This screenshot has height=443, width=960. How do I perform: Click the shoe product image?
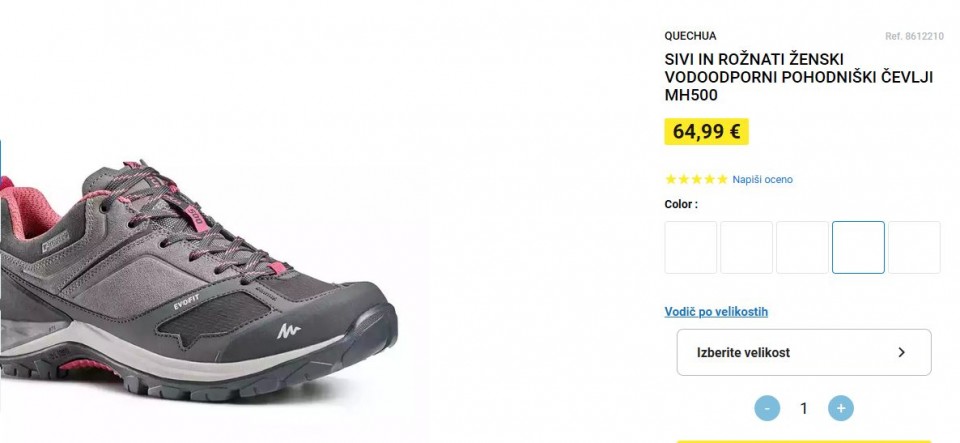[199, 280]
